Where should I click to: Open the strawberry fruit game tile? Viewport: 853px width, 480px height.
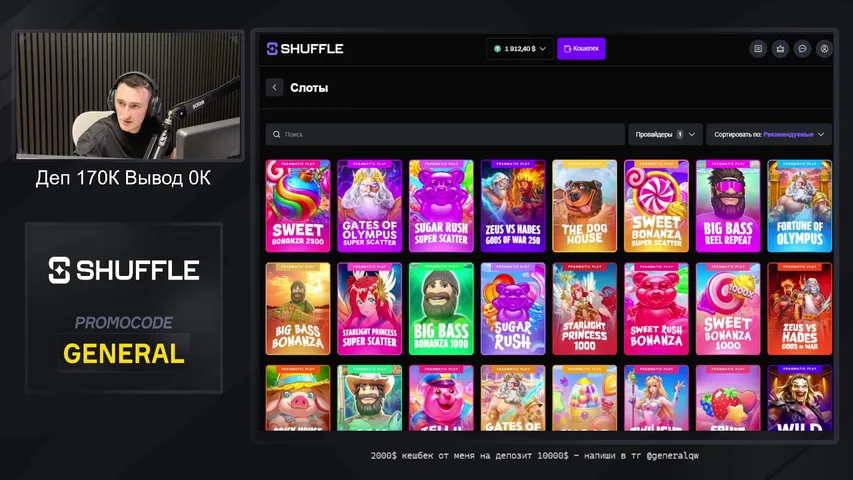click(728, 398)
